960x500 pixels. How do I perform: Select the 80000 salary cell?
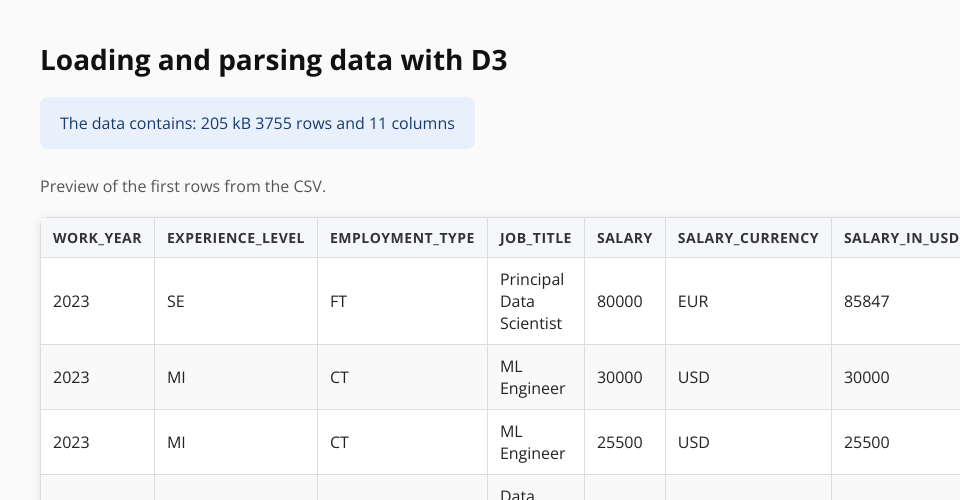coord(620,301)
